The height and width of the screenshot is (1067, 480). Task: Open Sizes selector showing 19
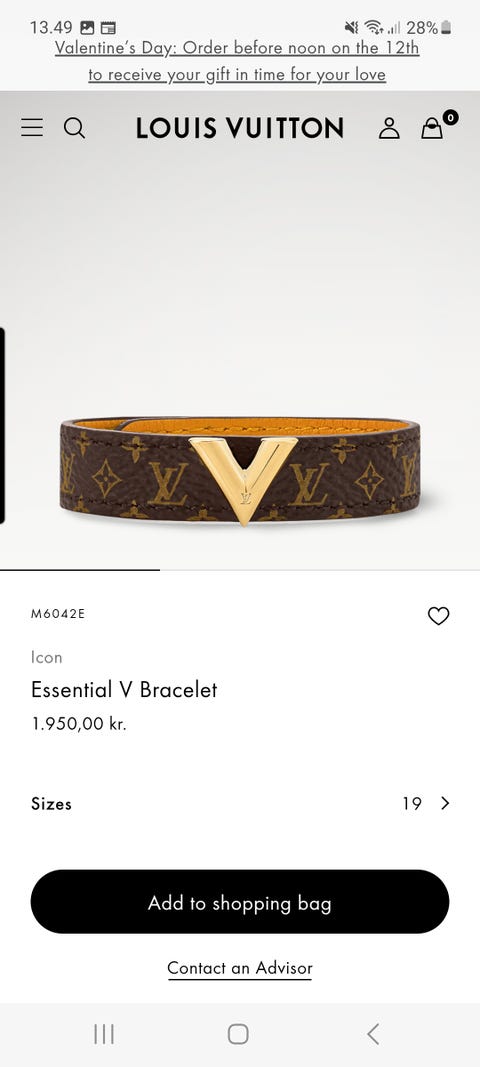(x=240, y=804)
